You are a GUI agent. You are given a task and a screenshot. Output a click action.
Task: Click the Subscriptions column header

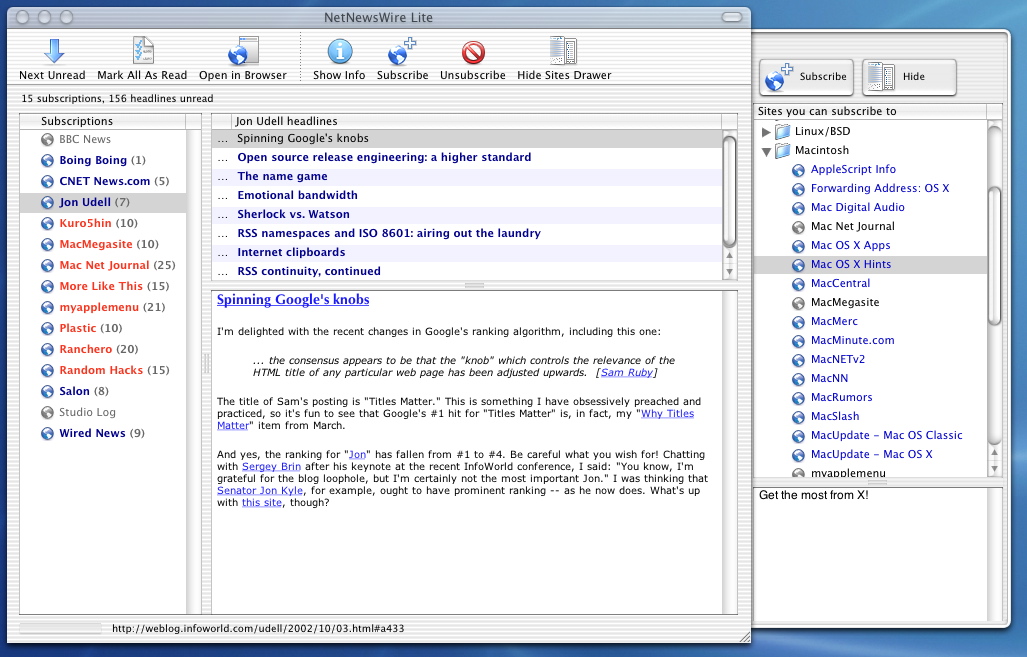pyautogui.click(x=103, y=121)
